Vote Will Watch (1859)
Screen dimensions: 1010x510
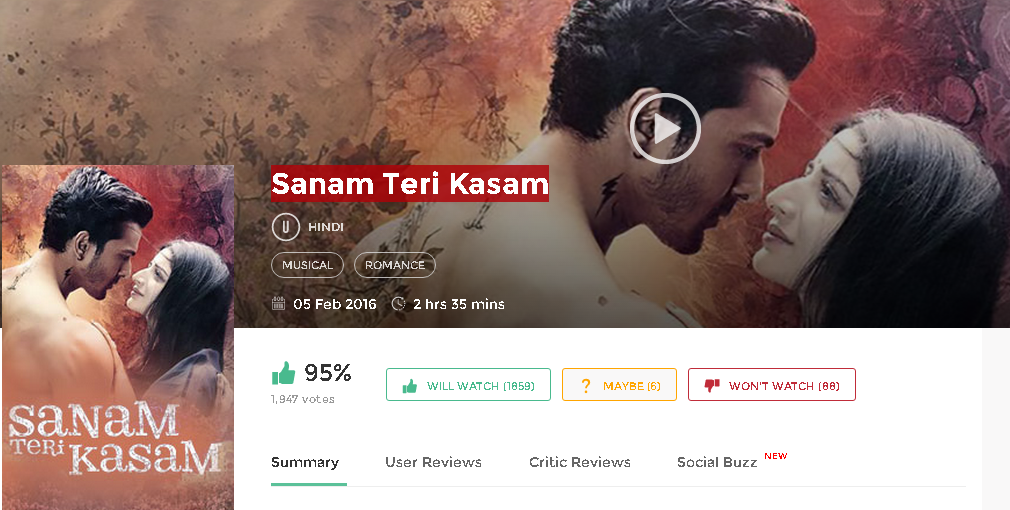click(x=468, y=384)
